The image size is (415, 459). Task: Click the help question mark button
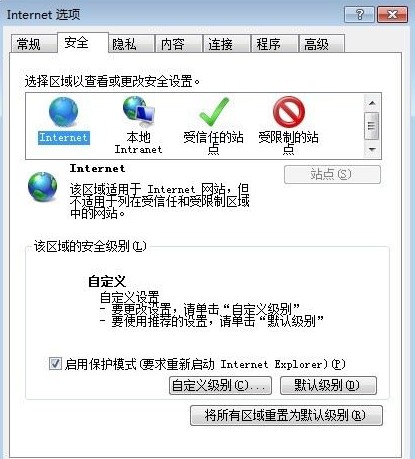click(359, 14)
